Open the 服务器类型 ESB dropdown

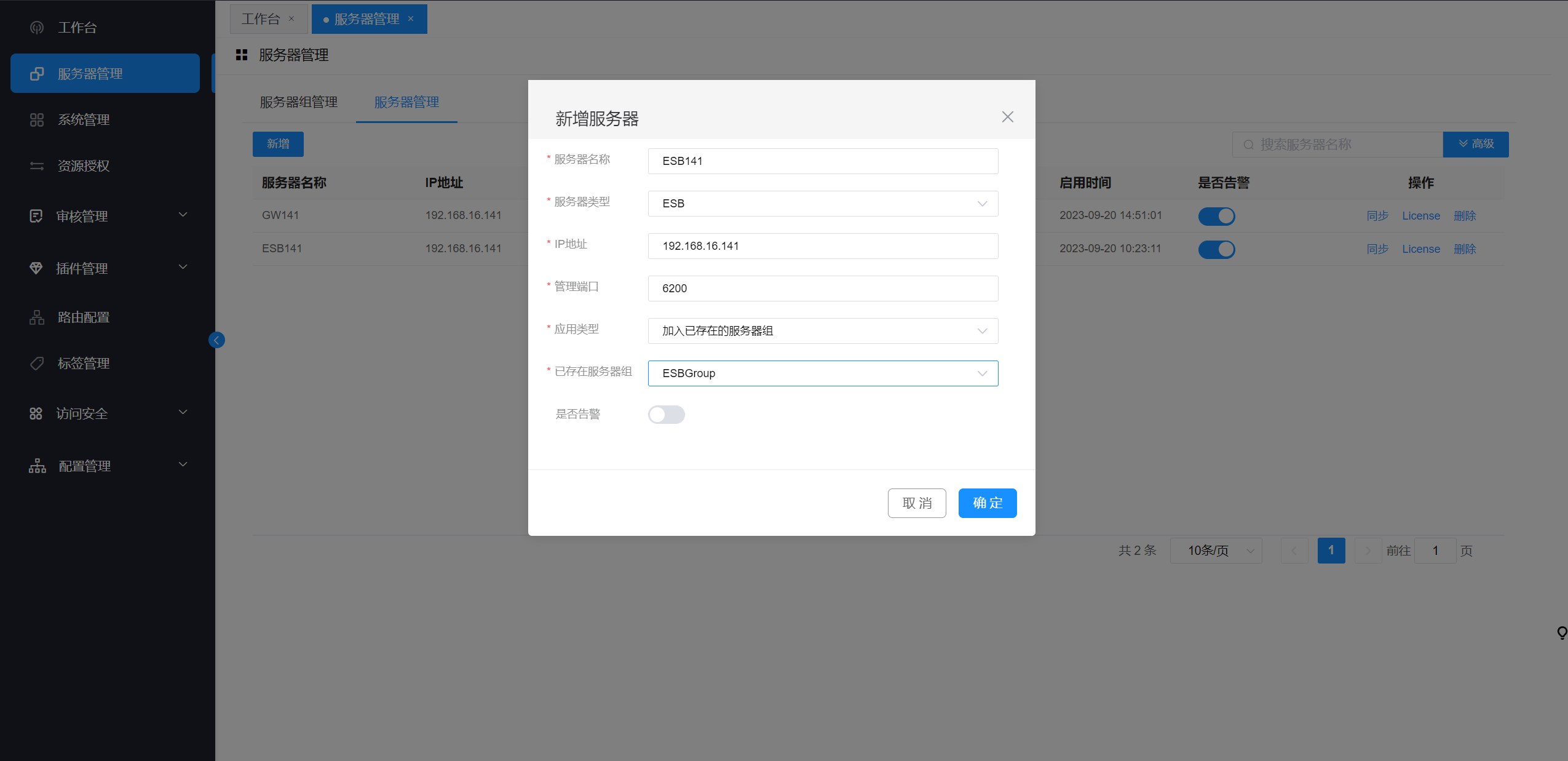coord(822,204)
